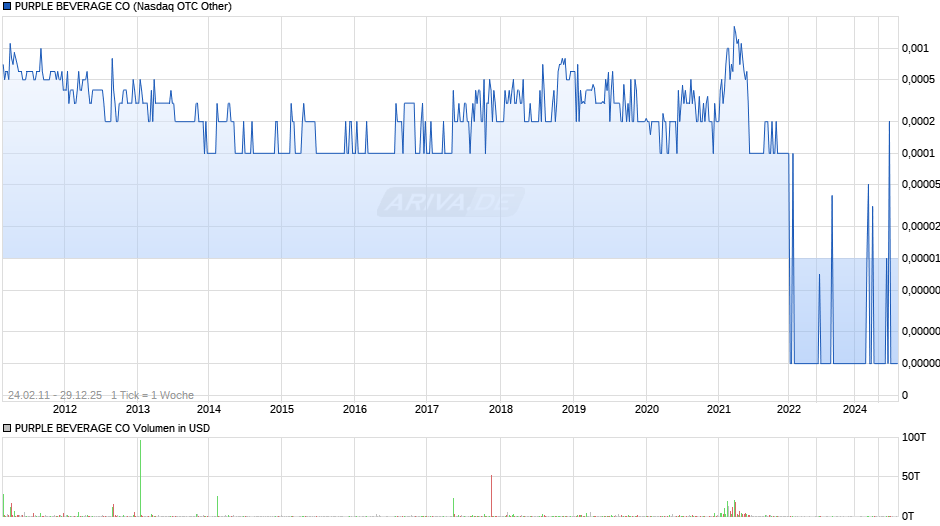Click the 0,001 price axis value
The image size is (940, 526).
(x=915, y=49)
